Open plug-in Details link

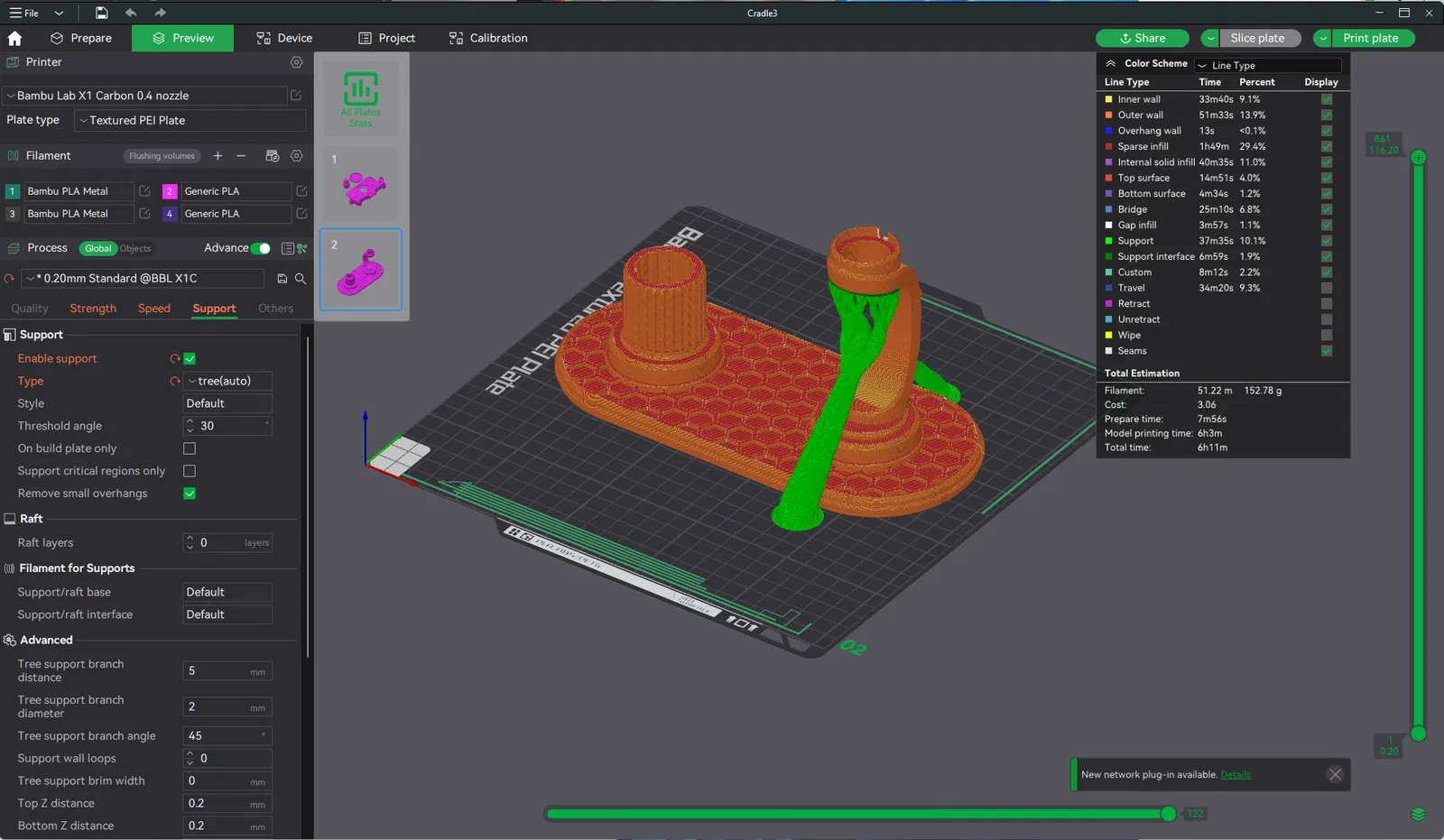point(1236,775)
